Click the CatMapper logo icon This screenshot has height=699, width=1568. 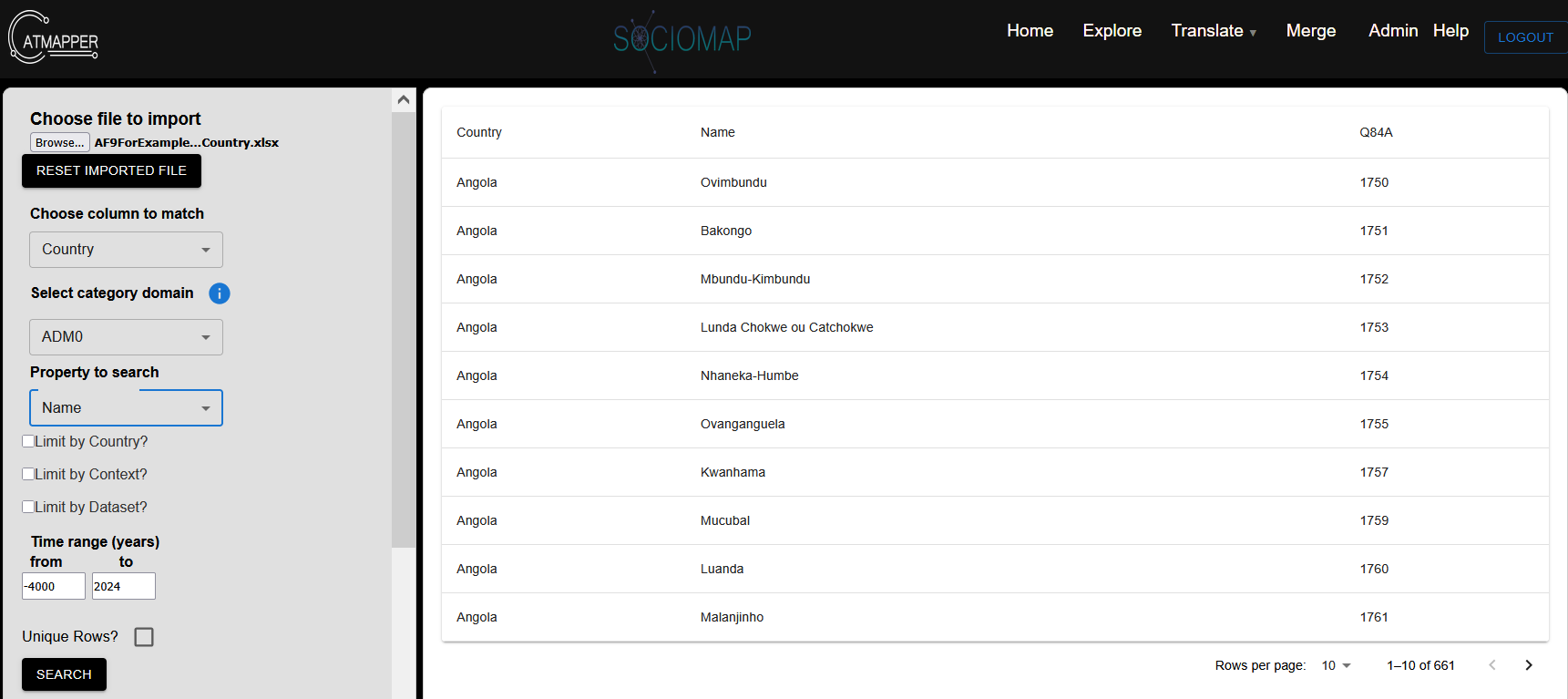tap(54, 37)
